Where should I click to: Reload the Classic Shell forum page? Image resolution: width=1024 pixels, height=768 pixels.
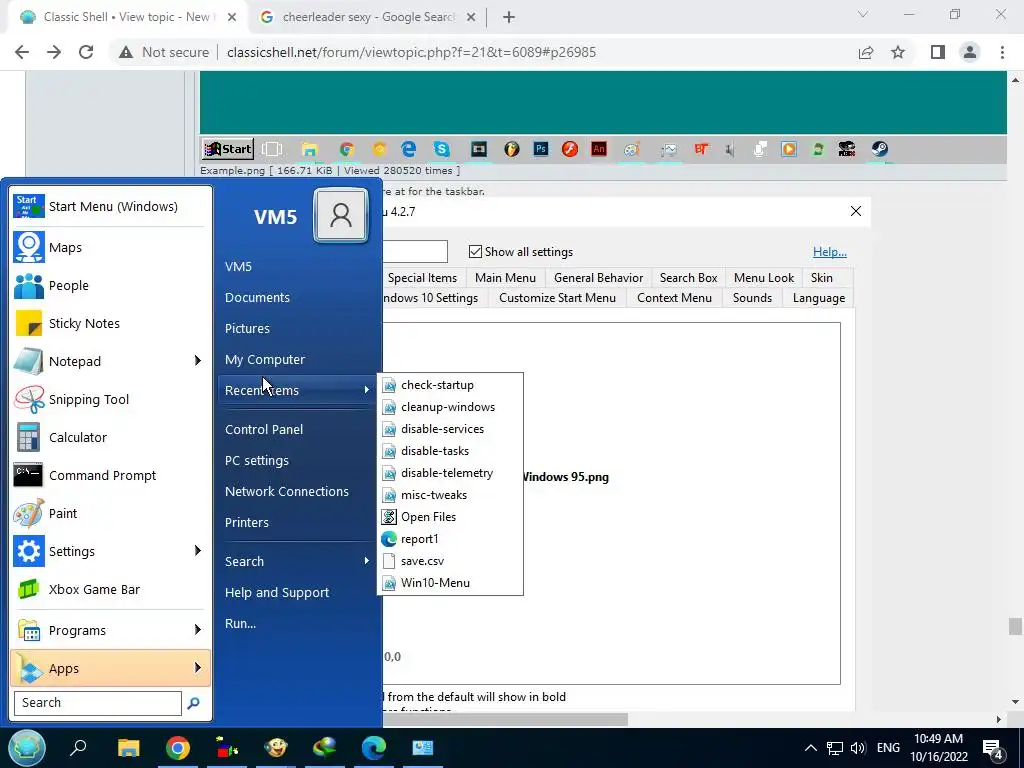(86, 52)
